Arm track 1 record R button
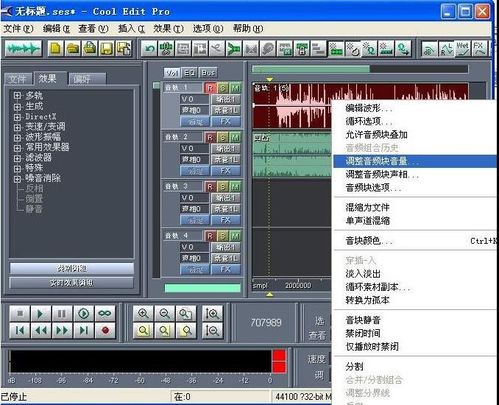 coord(210,88)
